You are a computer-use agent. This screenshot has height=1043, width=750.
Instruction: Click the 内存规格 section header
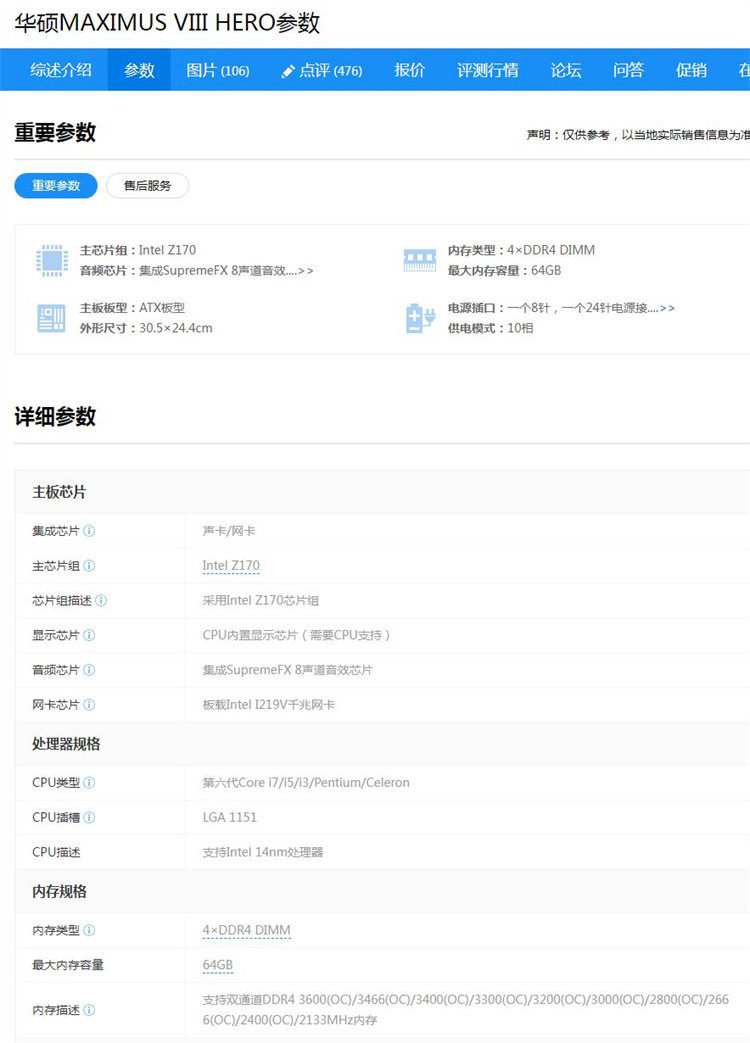point(59,891)
